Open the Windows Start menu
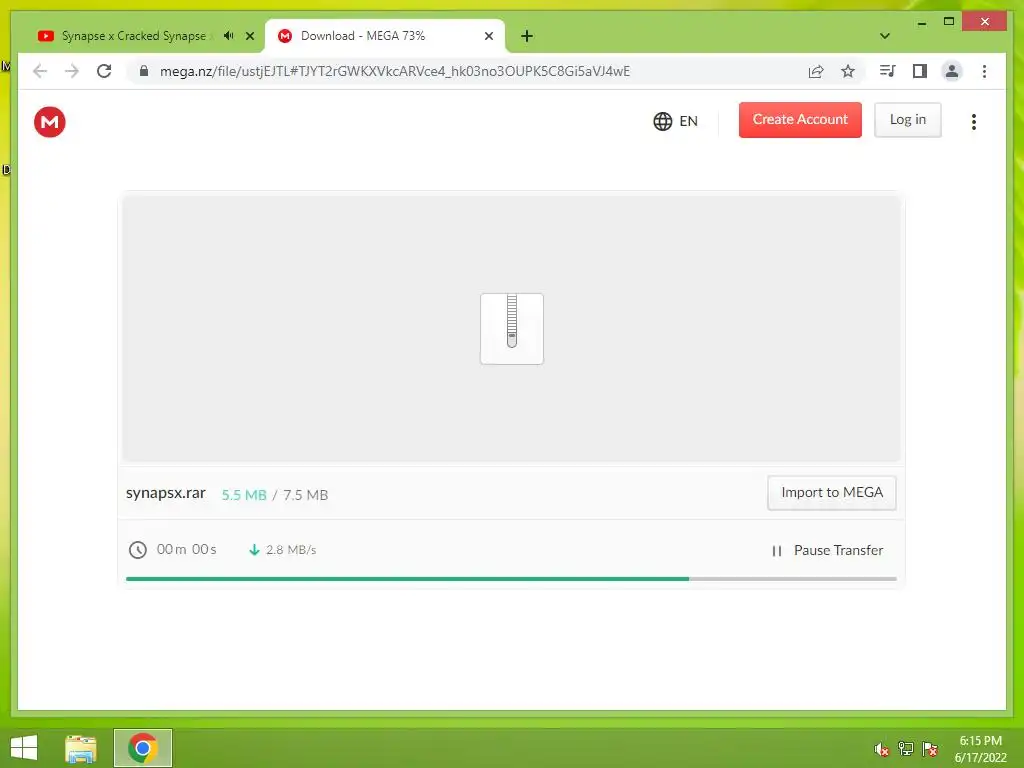The image size is (1024, 768). tap(24, 748)
